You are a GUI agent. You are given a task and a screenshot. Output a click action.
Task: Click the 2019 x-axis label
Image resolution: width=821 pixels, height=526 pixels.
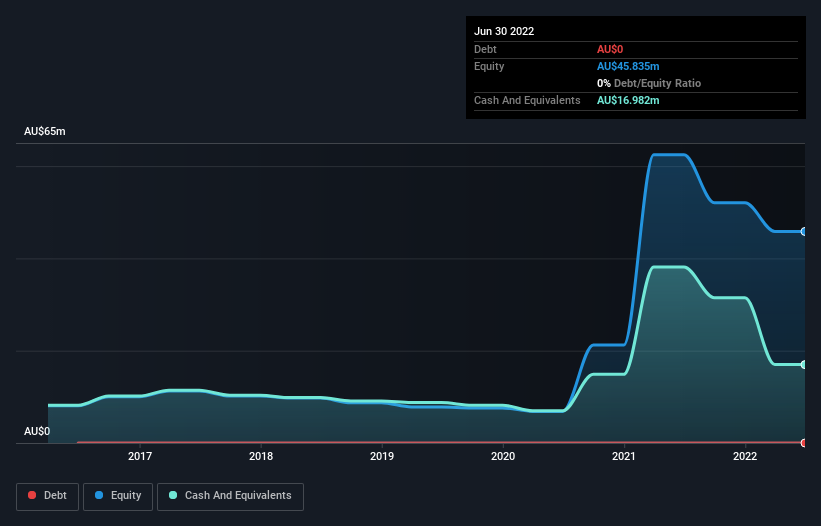click(382, 456)
